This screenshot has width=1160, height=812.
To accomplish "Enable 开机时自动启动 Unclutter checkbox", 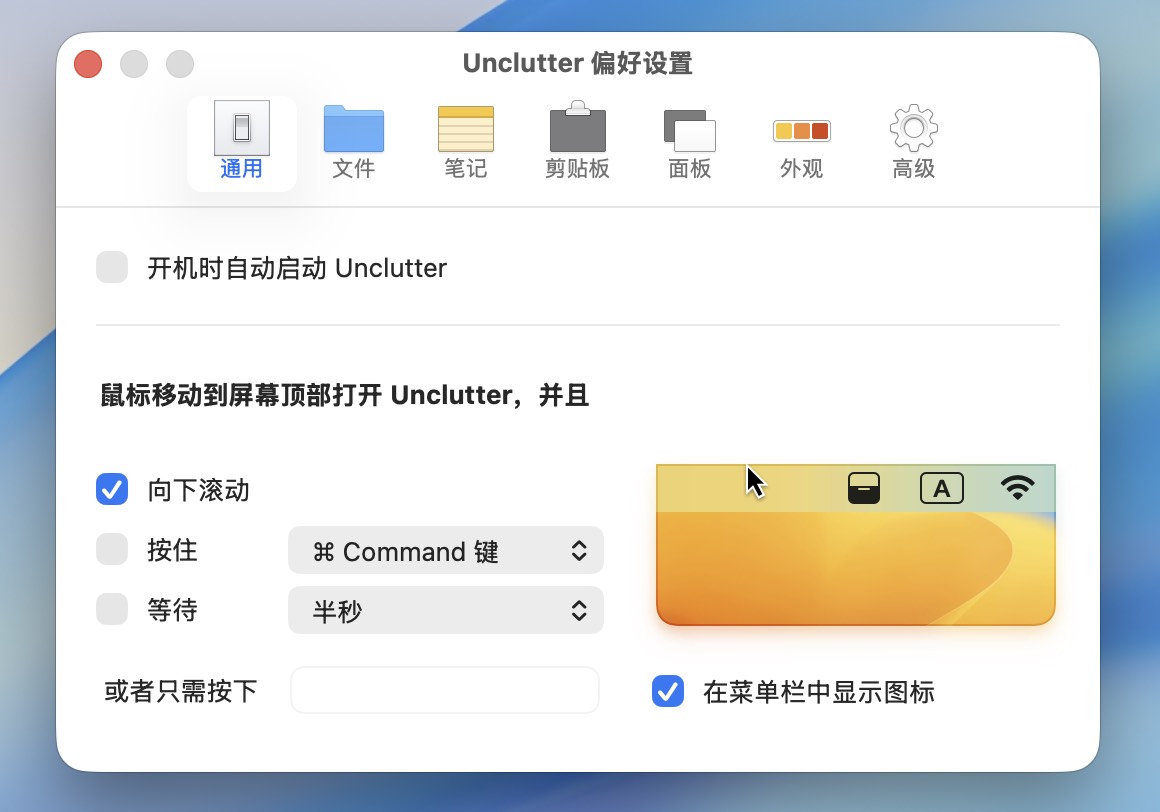I will 112,268.
